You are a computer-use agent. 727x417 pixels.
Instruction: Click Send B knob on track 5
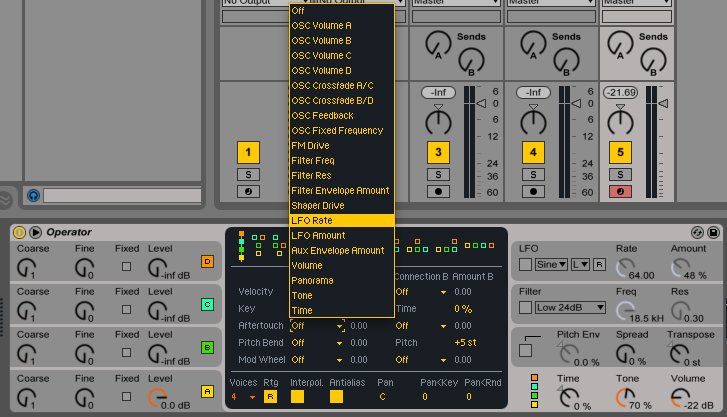tap(653, 61)
